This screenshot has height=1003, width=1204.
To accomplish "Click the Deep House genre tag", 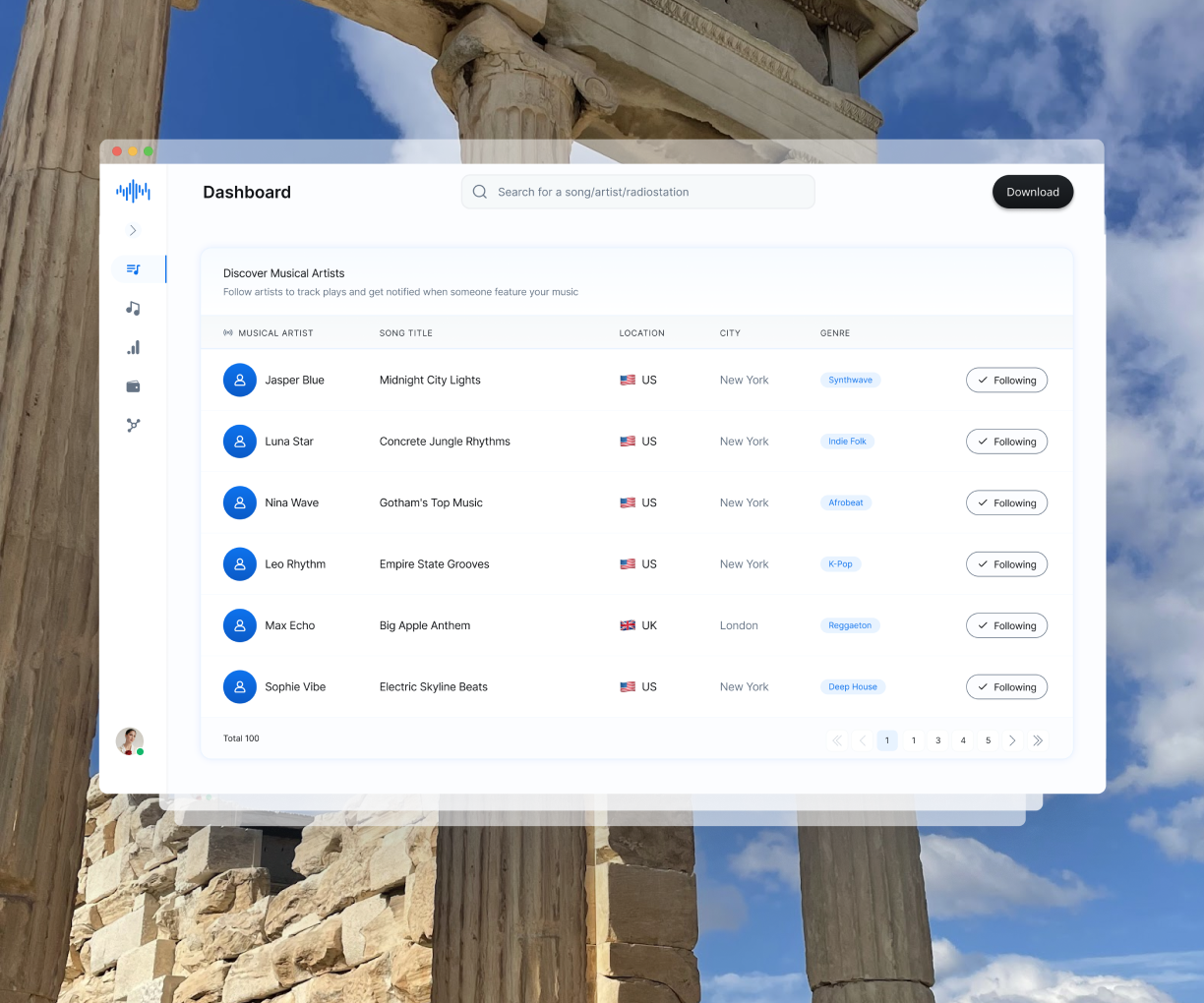I will pos(853,687).
